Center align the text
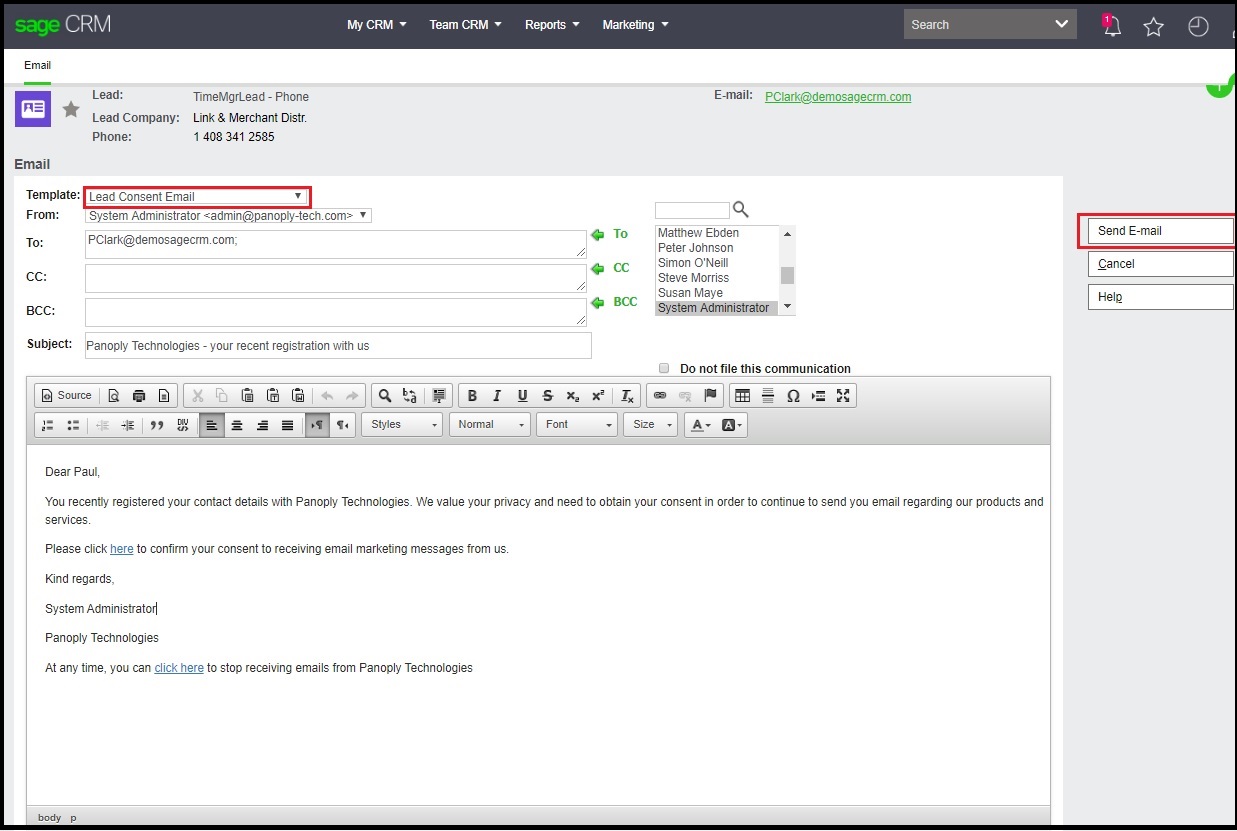 237,425
